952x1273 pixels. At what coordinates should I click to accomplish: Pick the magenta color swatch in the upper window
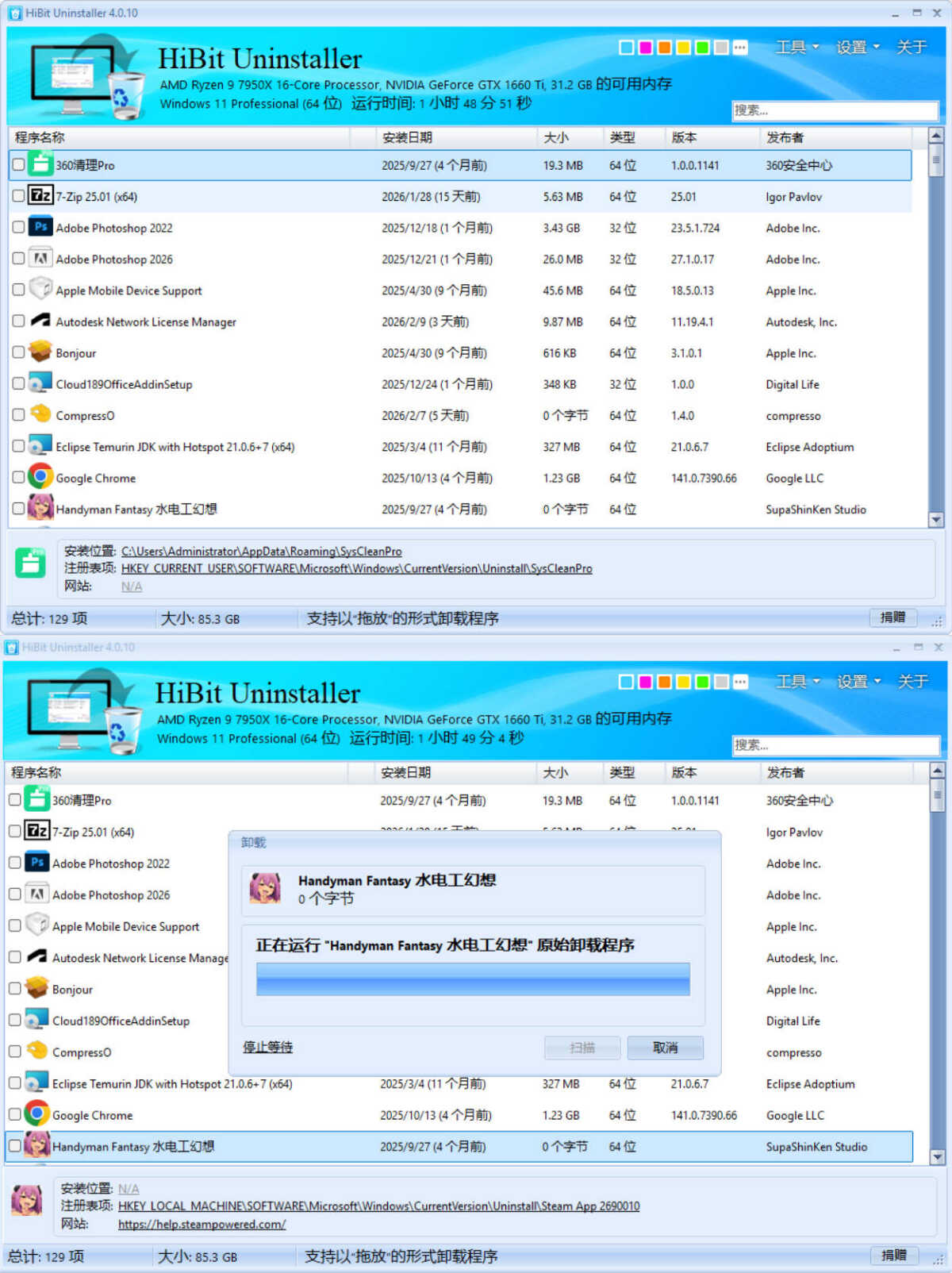coord(645,48)
